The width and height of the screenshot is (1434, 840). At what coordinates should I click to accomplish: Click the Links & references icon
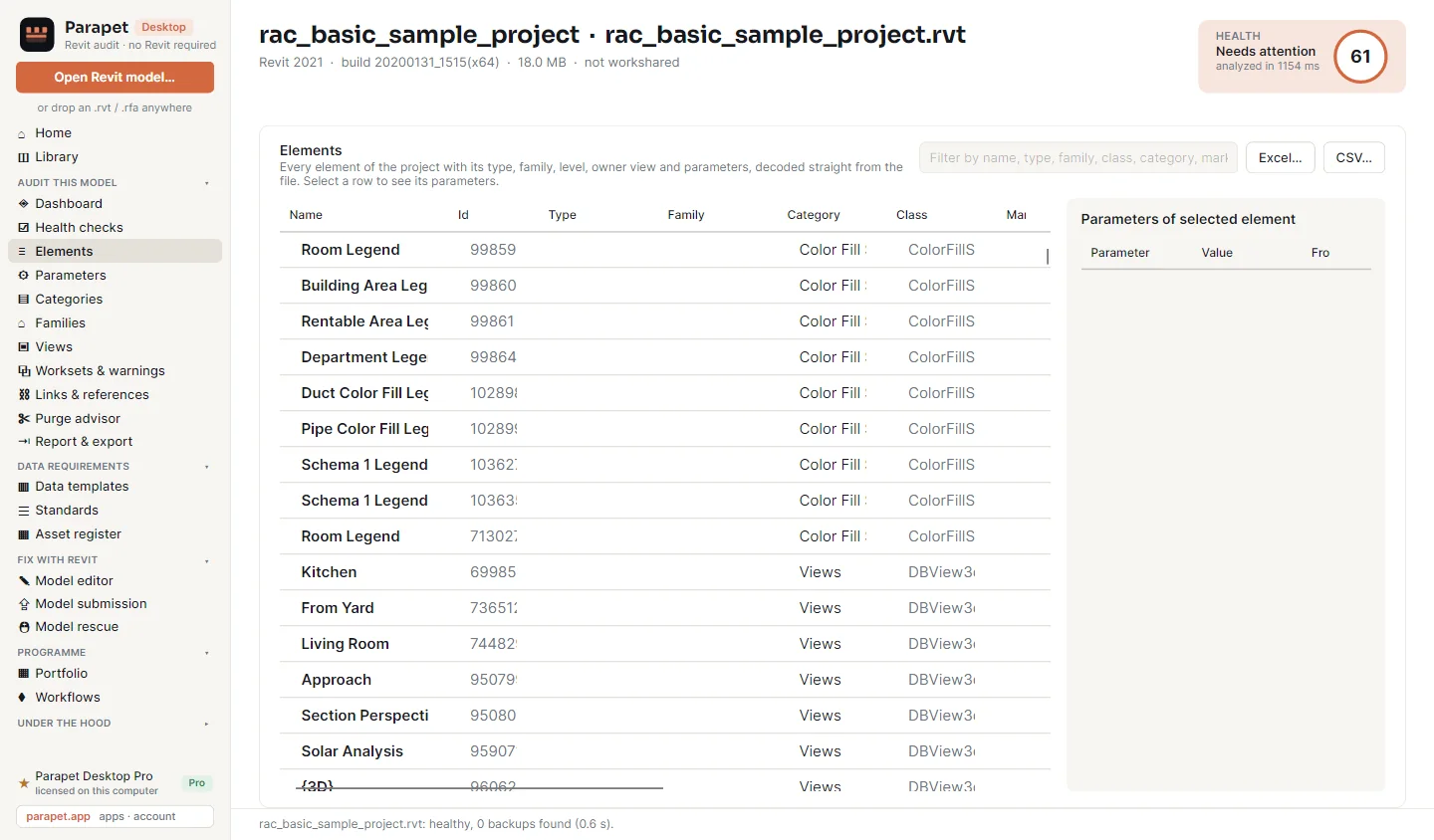23,395
